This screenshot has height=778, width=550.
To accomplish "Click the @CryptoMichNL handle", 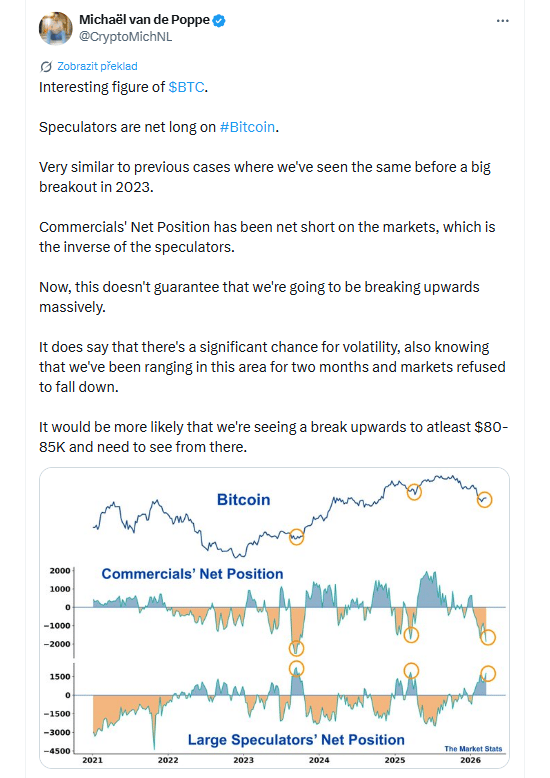I will (x=126, y=37).
